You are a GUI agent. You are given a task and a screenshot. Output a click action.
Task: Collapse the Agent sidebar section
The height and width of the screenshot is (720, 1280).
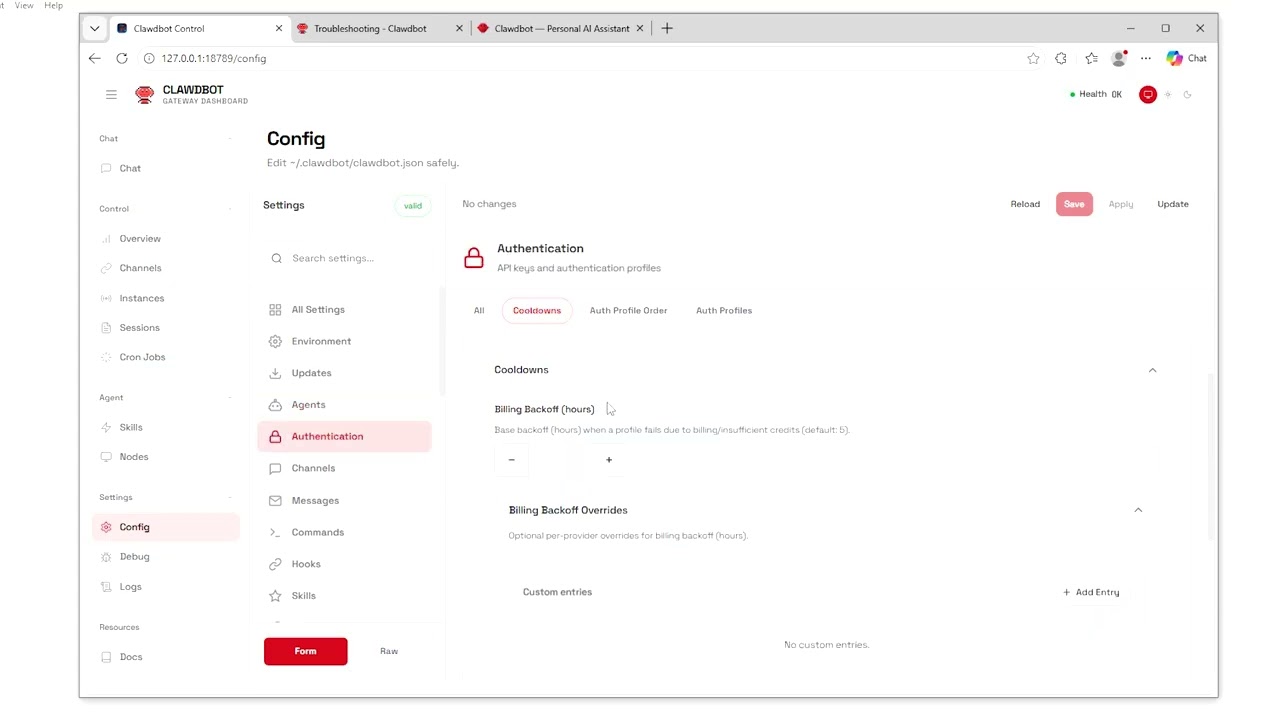[x=230, y=398]
